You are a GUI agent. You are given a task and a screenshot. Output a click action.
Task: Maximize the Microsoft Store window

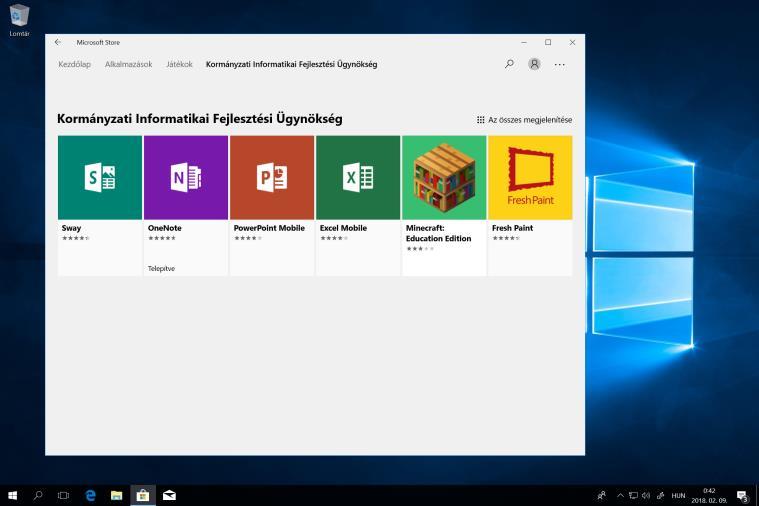point(548,42)
